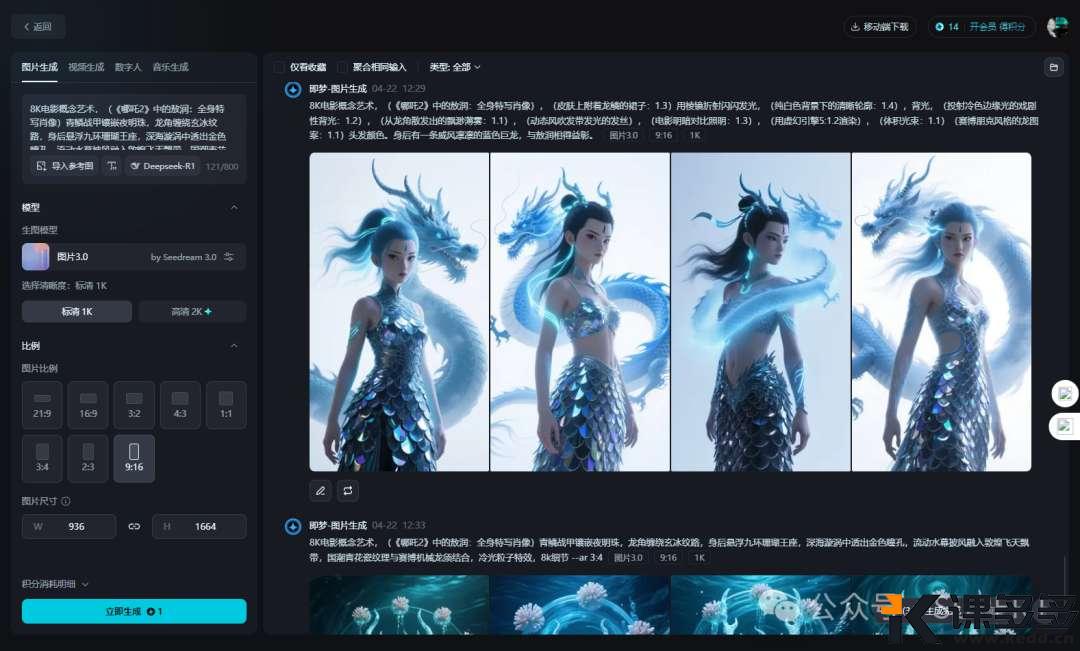This screenshot has height=651, width=1080.
Task: Click the edit pencil icon under the generated images
Action: 320,491
